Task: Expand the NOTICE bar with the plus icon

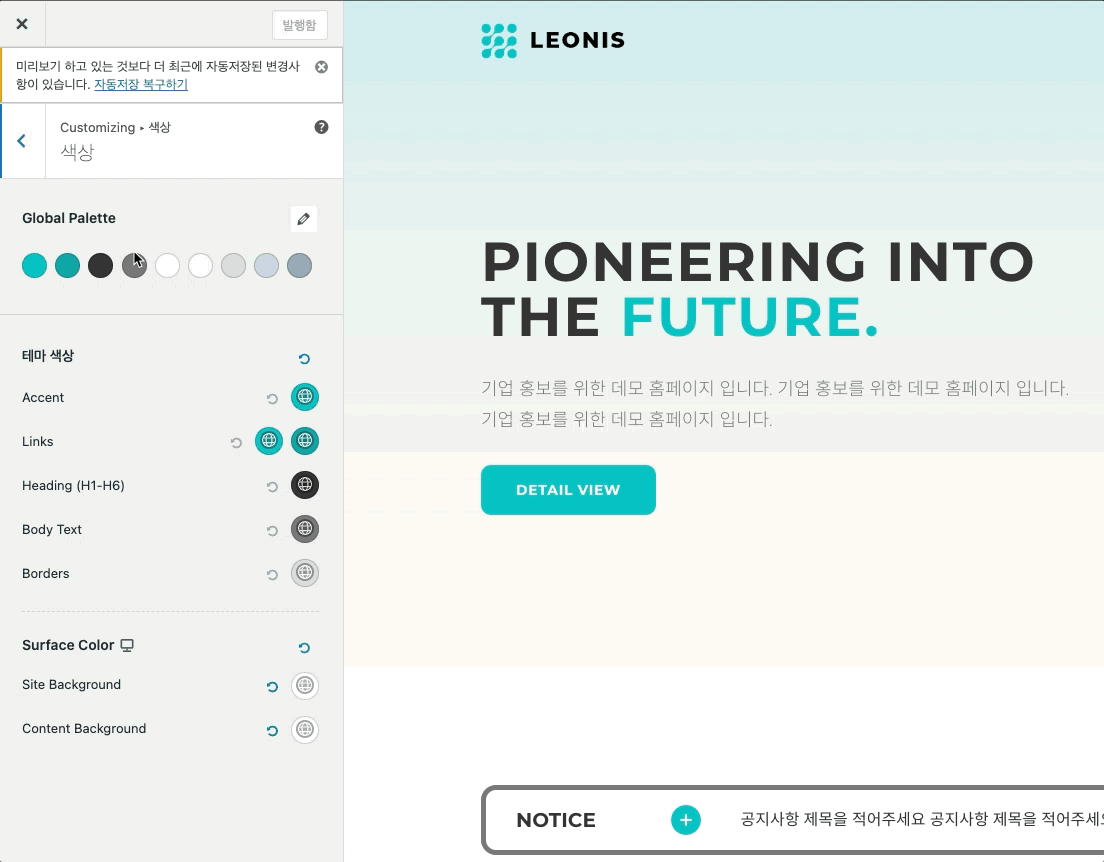Action: click(686, 819)
